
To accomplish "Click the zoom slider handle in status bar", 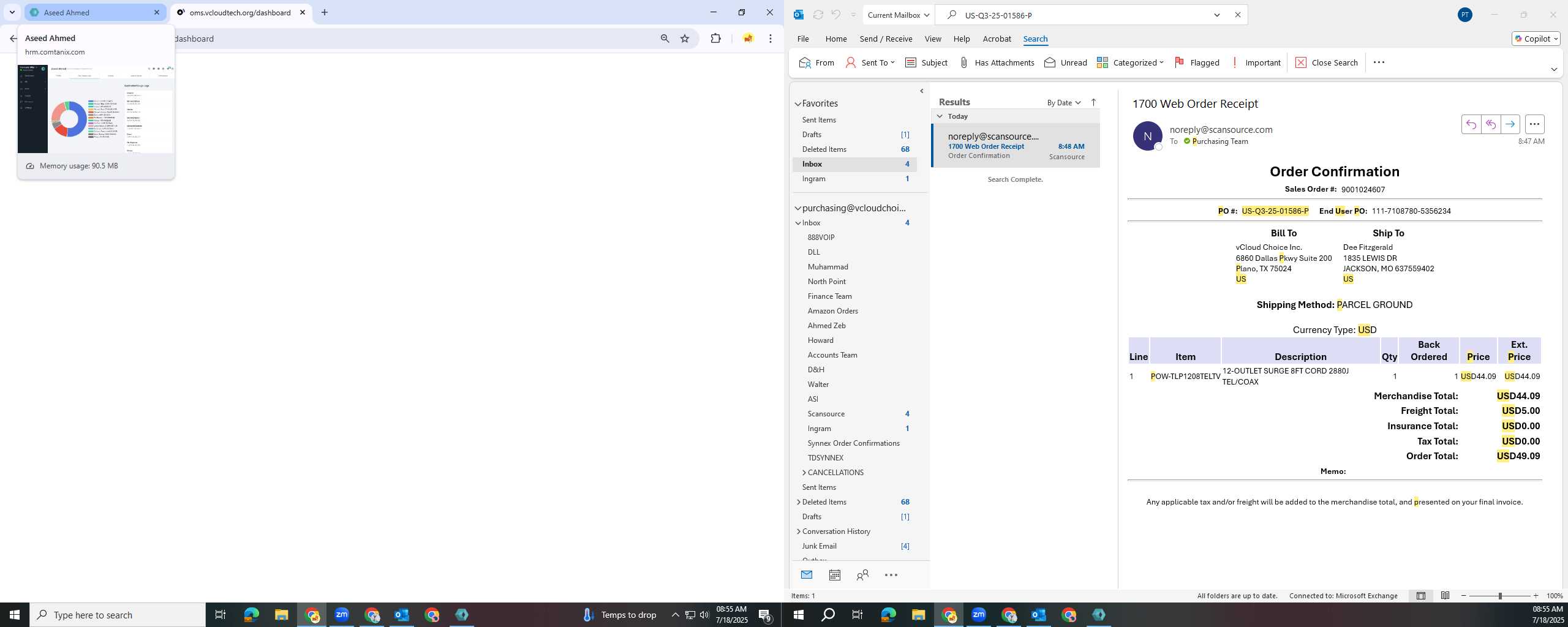I will tap(1500, 596).
